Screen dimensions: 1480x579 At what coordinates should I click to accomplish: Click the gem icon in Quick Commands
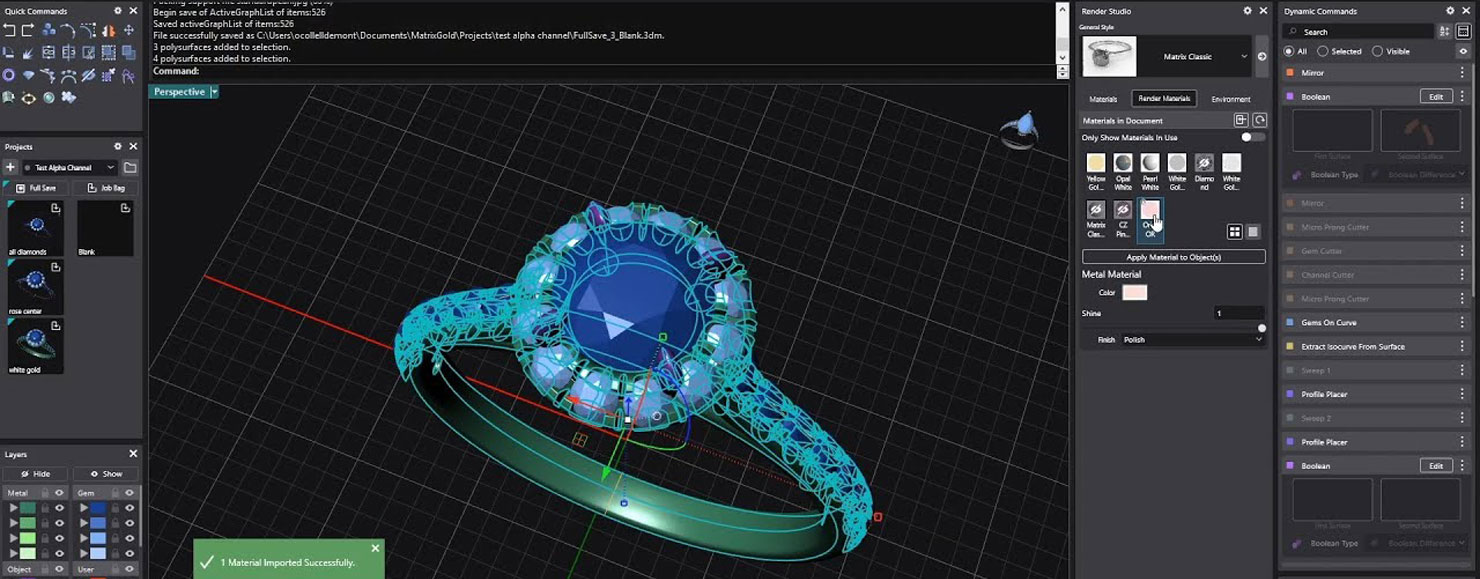(28, 76)
